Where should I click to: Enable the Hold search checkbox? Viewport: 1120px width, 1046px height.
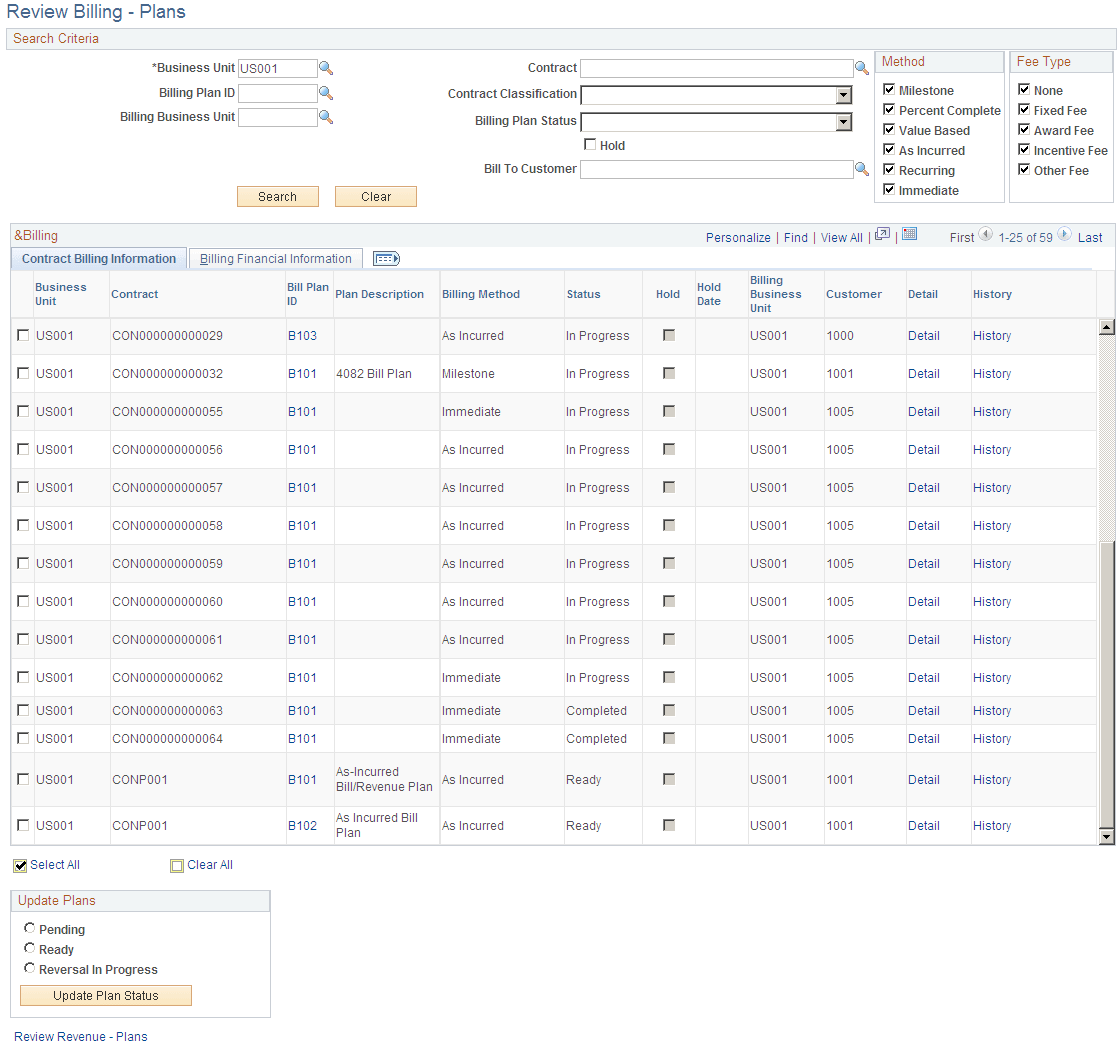[590, 144]
